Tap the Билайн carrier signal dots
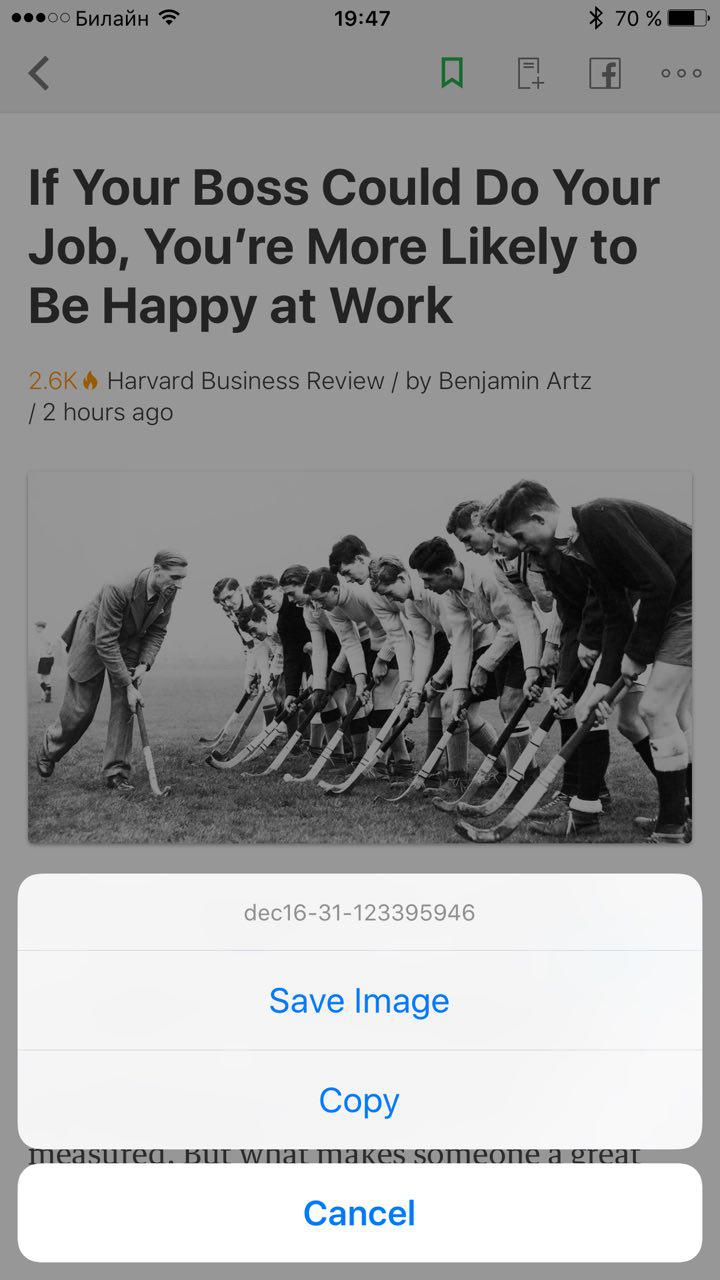The width and height of the screenshot is (720, 1280). tap(40, 18)
